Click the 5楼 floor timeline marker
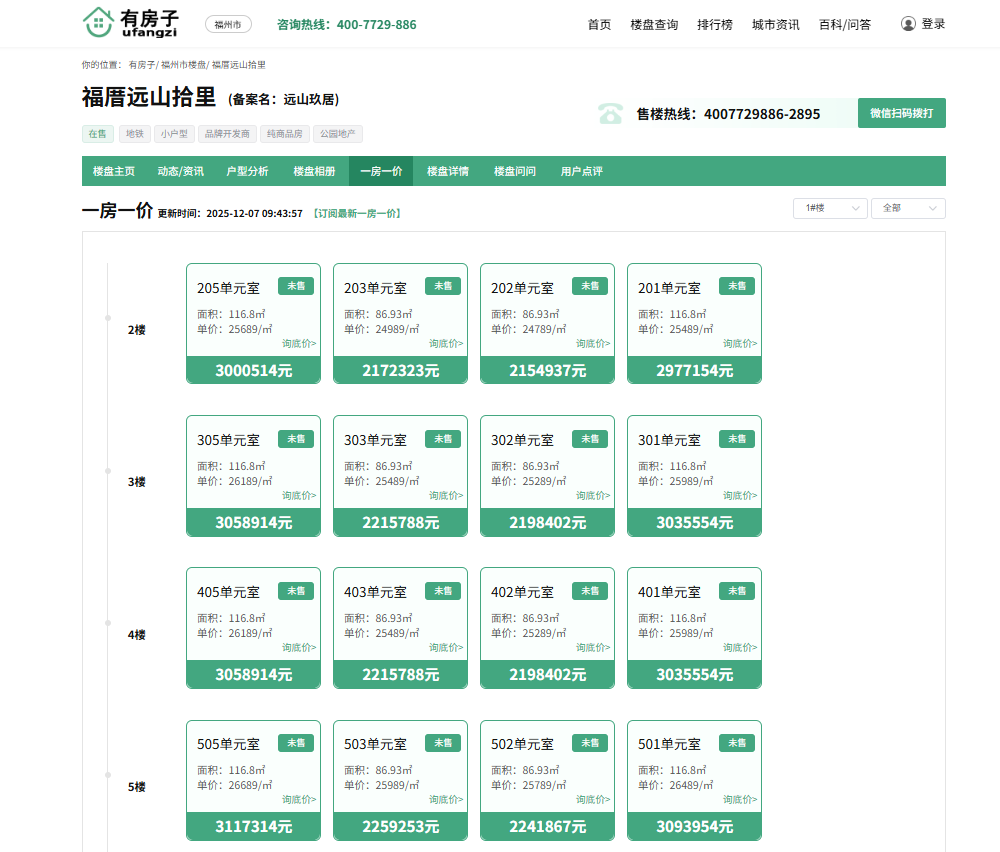Viewport: 1000px width, 852px height. click(108, 774)
